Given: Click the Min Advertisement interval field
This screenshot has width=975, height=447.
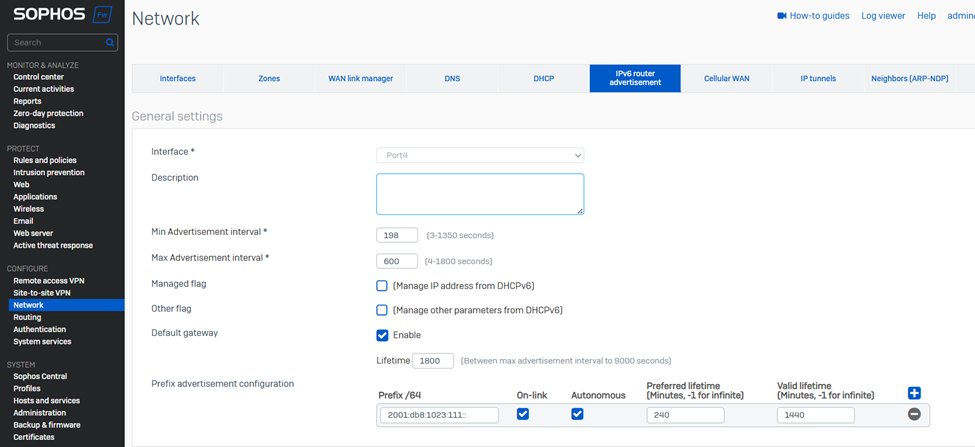Looking at the screenshot, I should coord(397,235).
